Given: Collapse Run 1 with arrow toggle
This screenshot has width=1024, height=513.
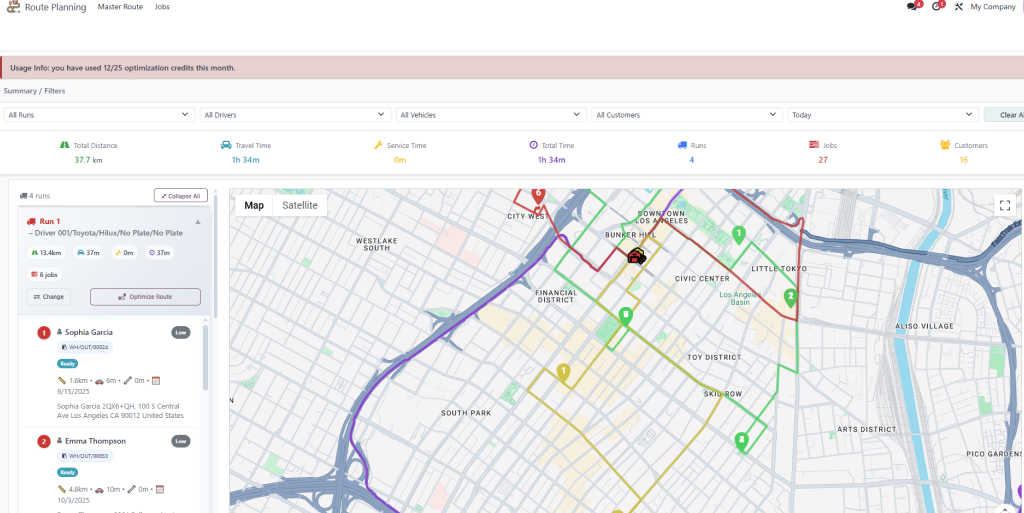Looking at the screenshot, I should coord(197,221).
